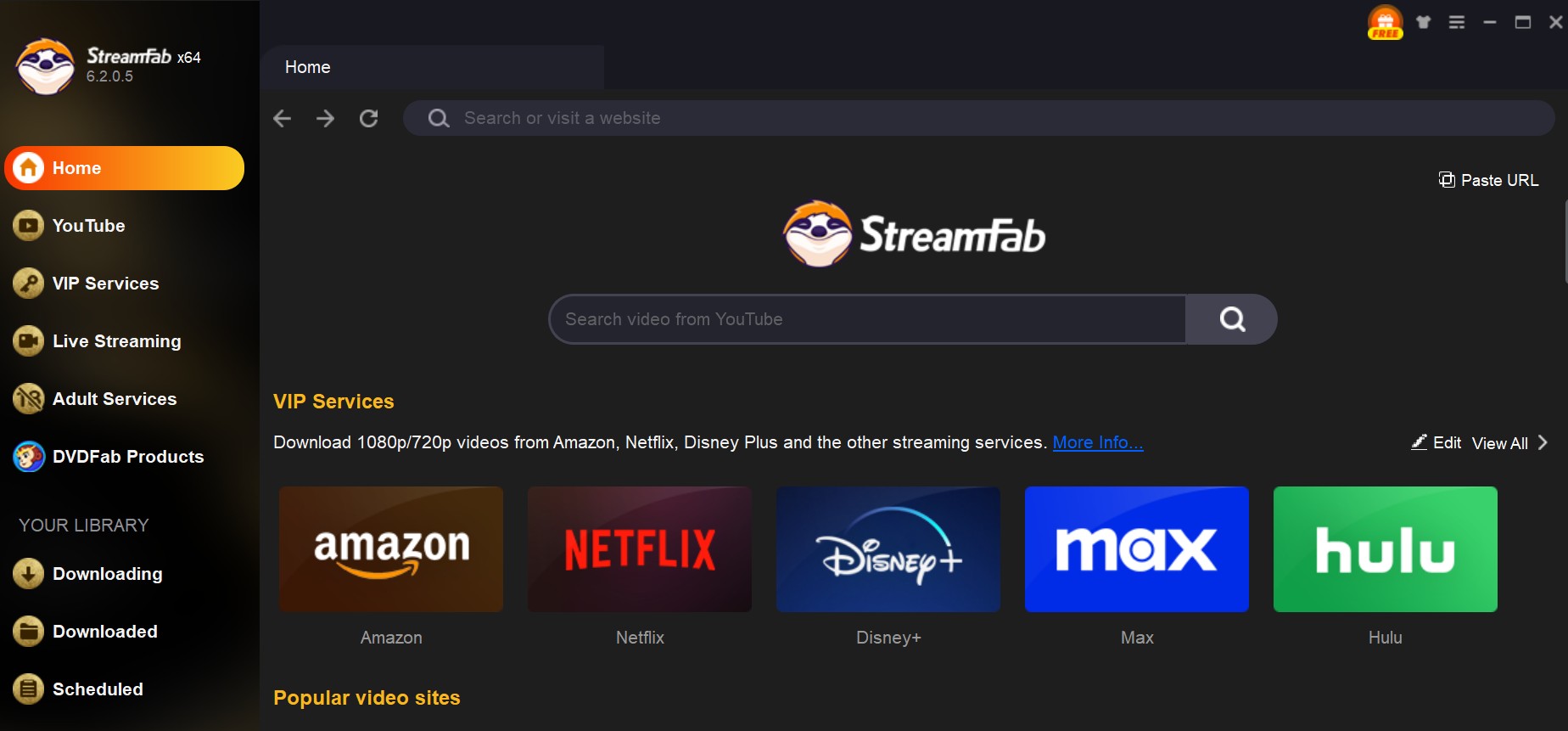Expand VIP services with the chevron arrow
Image resolution: width=1568 pixels, height=731 pixels.
1543,442
